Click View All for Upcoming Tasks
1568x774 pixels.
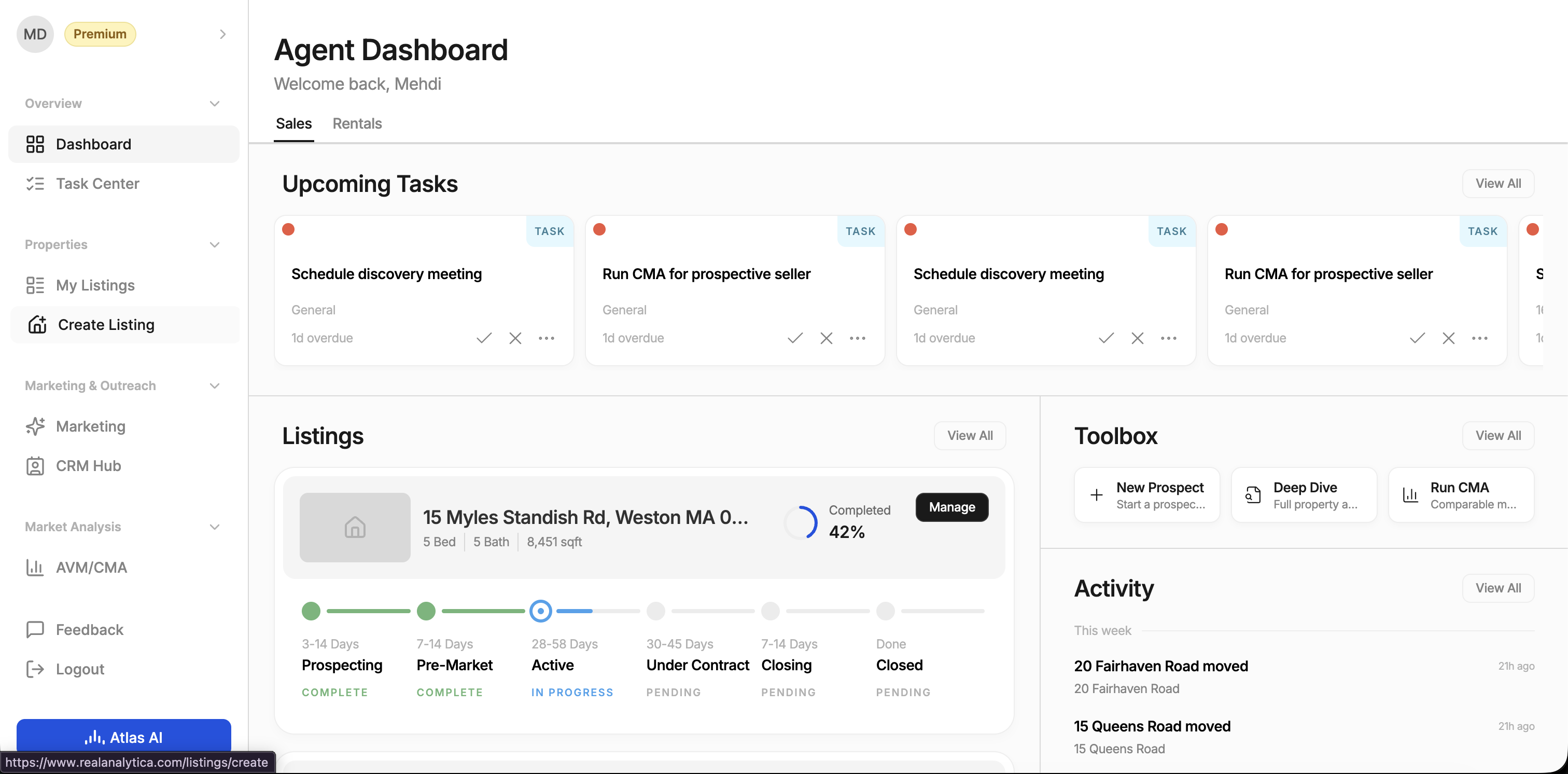click(x=1497, y=183)
